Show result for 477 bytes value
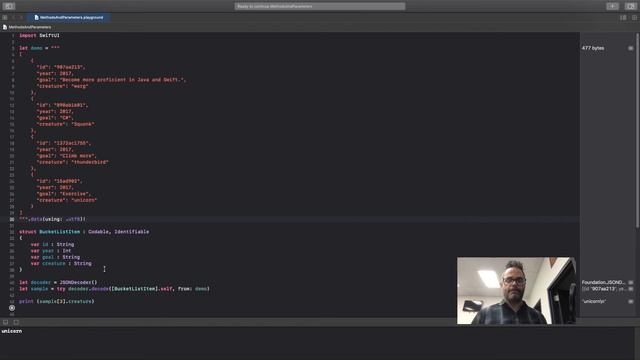Image resolution: width=640 pixels, height=360 pixels. point(631,48)
